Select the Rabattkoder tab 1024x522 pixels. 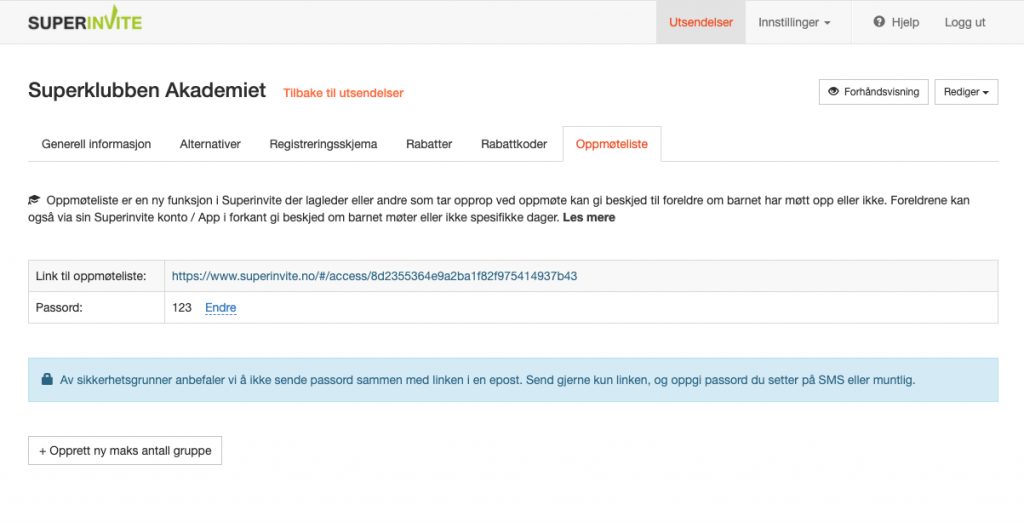(x=514, y=144)
